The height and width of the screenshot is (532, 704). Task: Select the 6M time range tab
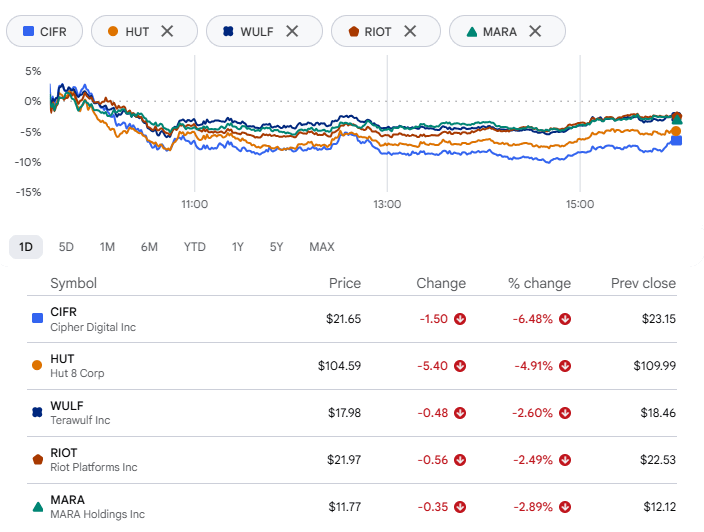(x=149, y=247)
